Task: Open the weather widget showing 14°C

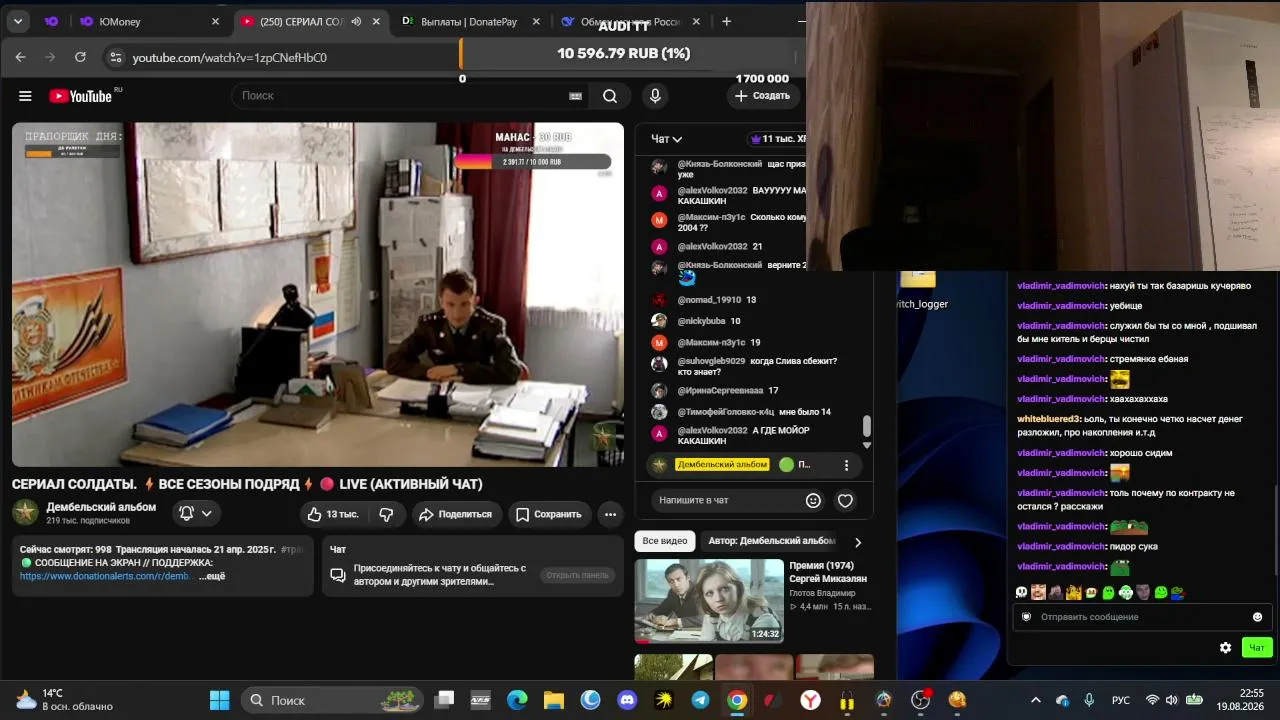Action: (65, 700)
